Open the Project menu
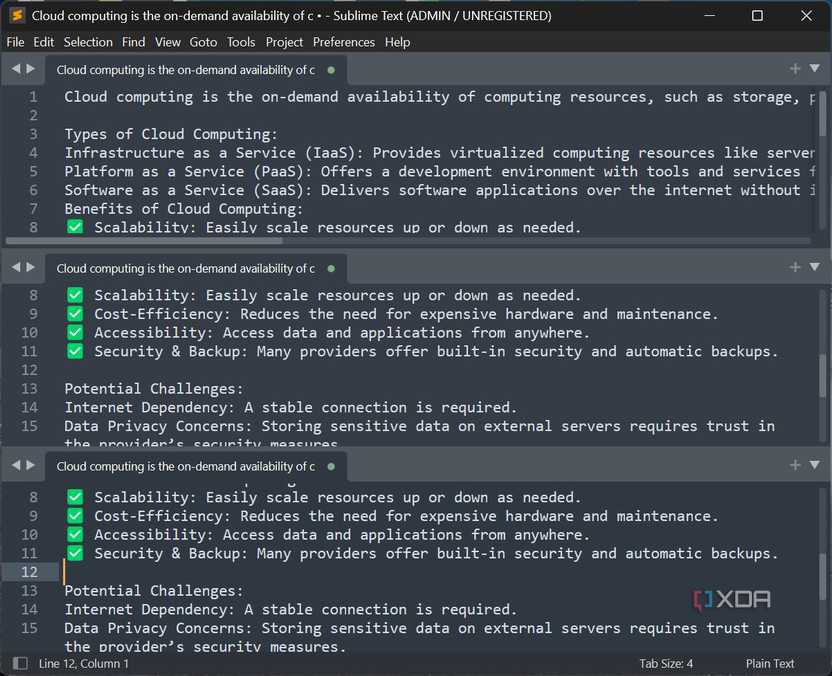This screenshot has width=832, height=676. click(x=284, y=42)
